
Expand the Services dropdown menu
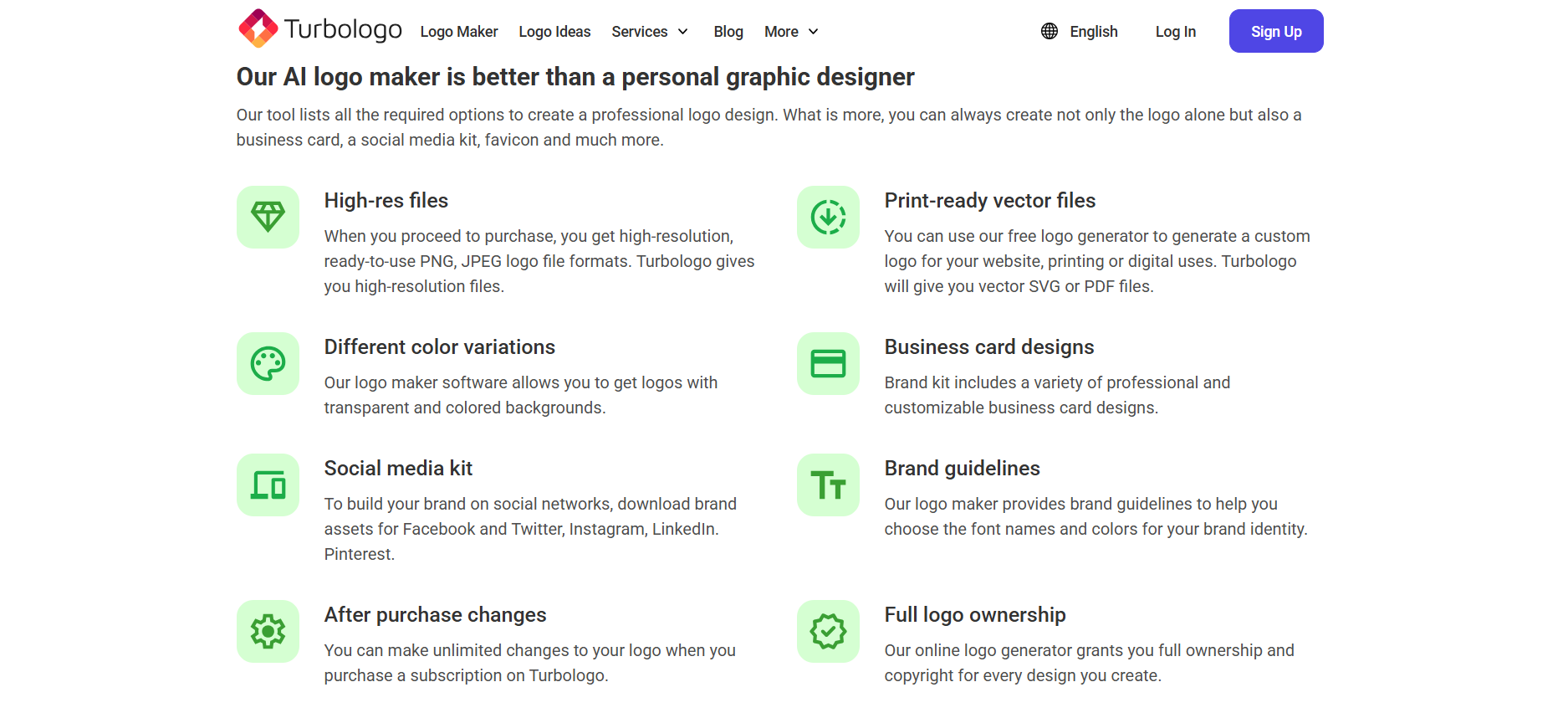click(650, 32)
